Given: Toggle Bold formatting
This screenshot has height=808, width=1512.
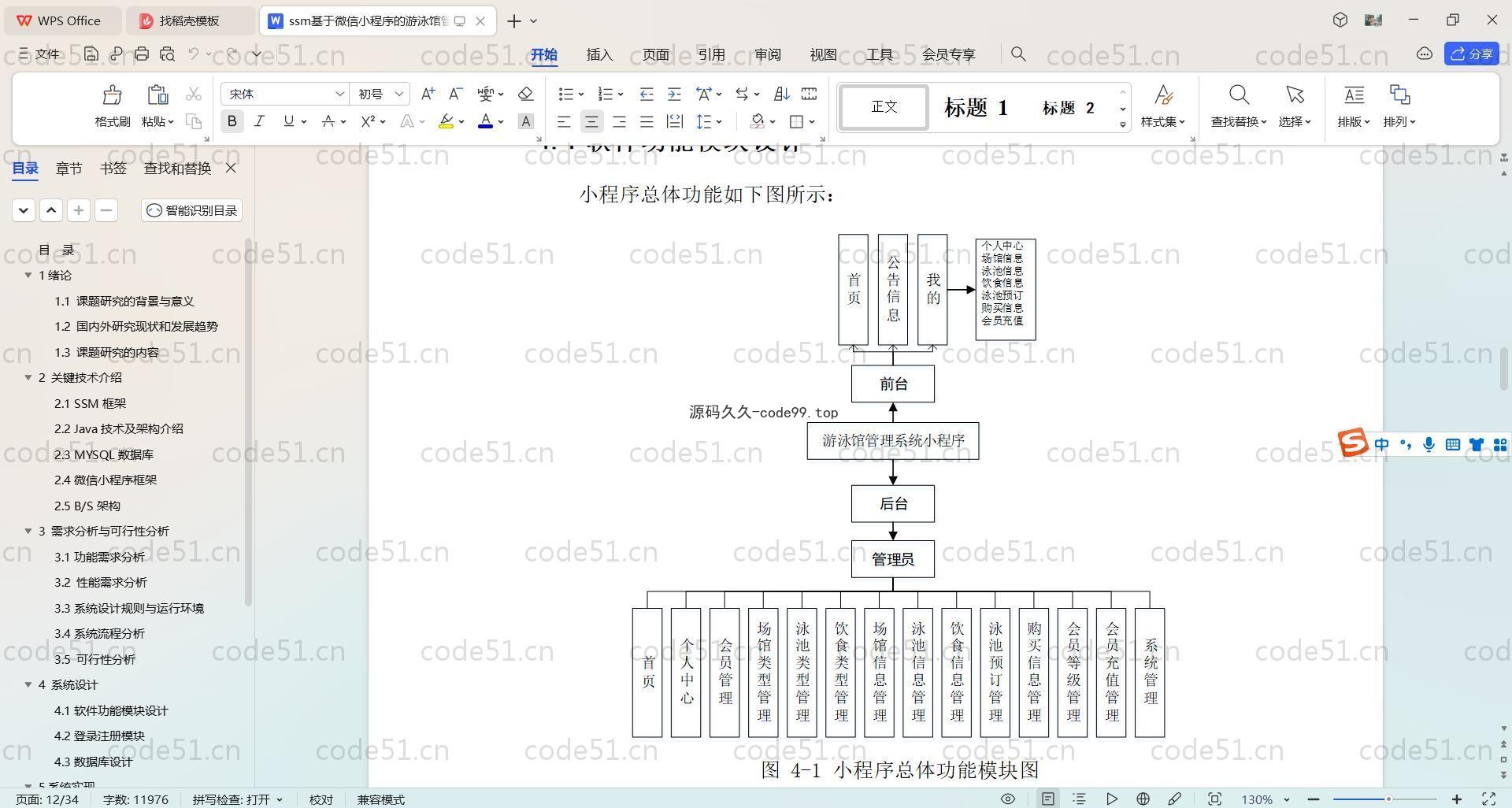Looking at the screenshot, I should pyautogui.click(x=232, y=121).
